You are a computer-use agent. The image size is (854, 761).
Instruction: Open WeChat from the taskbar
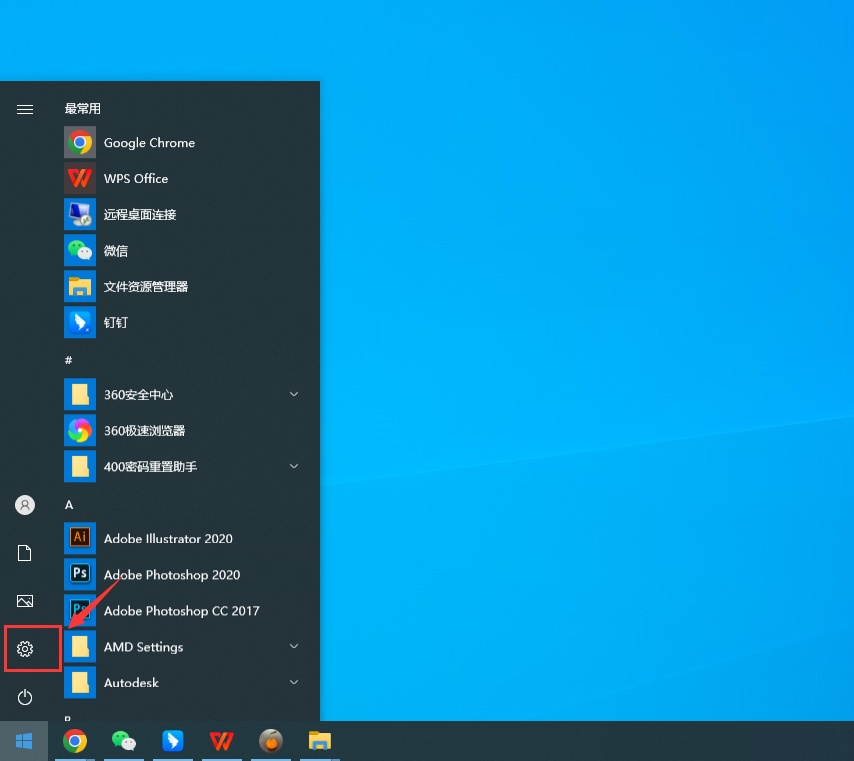click(x=124, y=741)
